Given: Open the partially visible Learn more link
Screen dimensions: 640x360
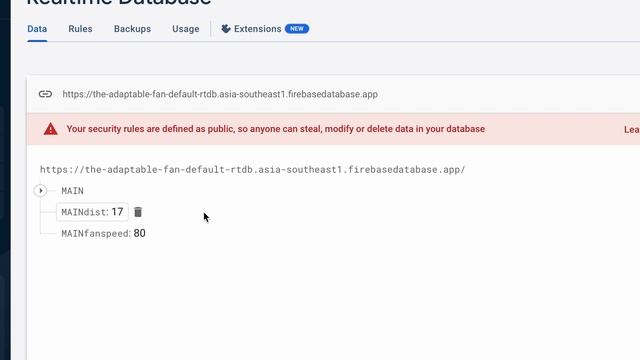Looking at the screenshot, I should click(631, 129).
